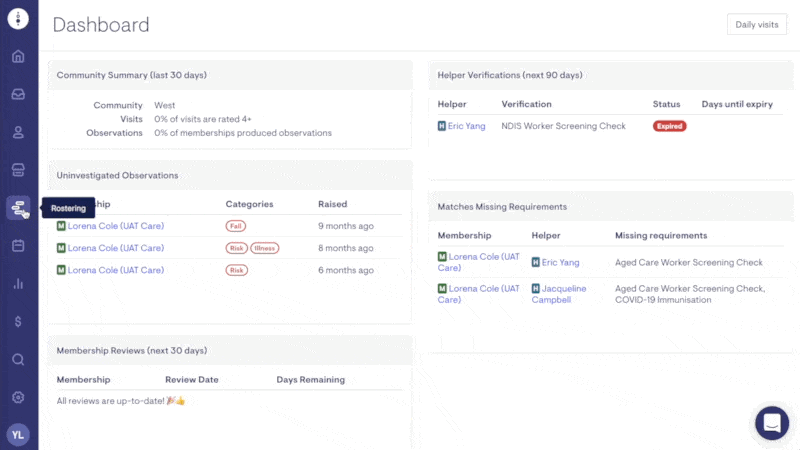This screenshot has width=800, height=450.
Task: Open the Home dashboard sidebar icon
Action: tap(18, 56)
